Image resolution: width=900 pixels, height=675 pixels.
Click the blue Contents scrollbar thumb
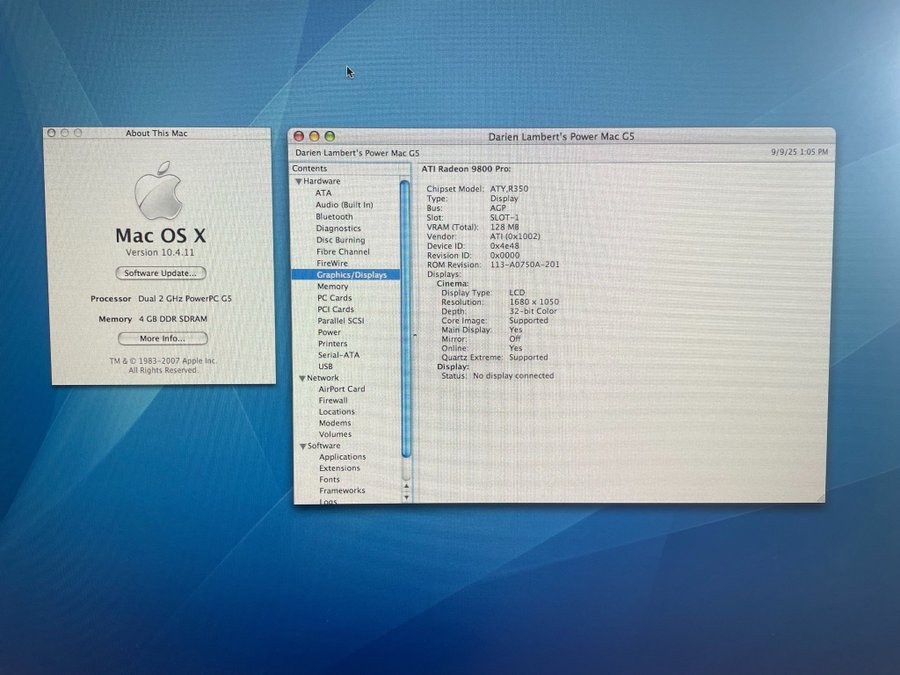pyautogui.click(x=405, y=319)
